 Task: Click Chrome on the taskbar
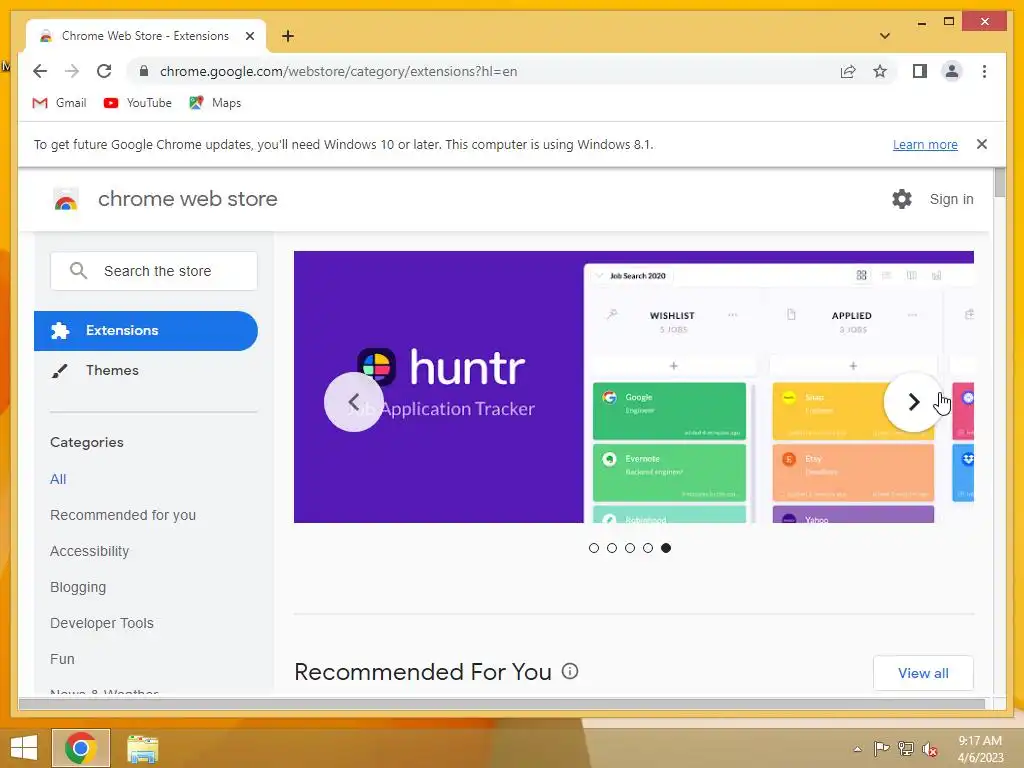pos(81,748)
